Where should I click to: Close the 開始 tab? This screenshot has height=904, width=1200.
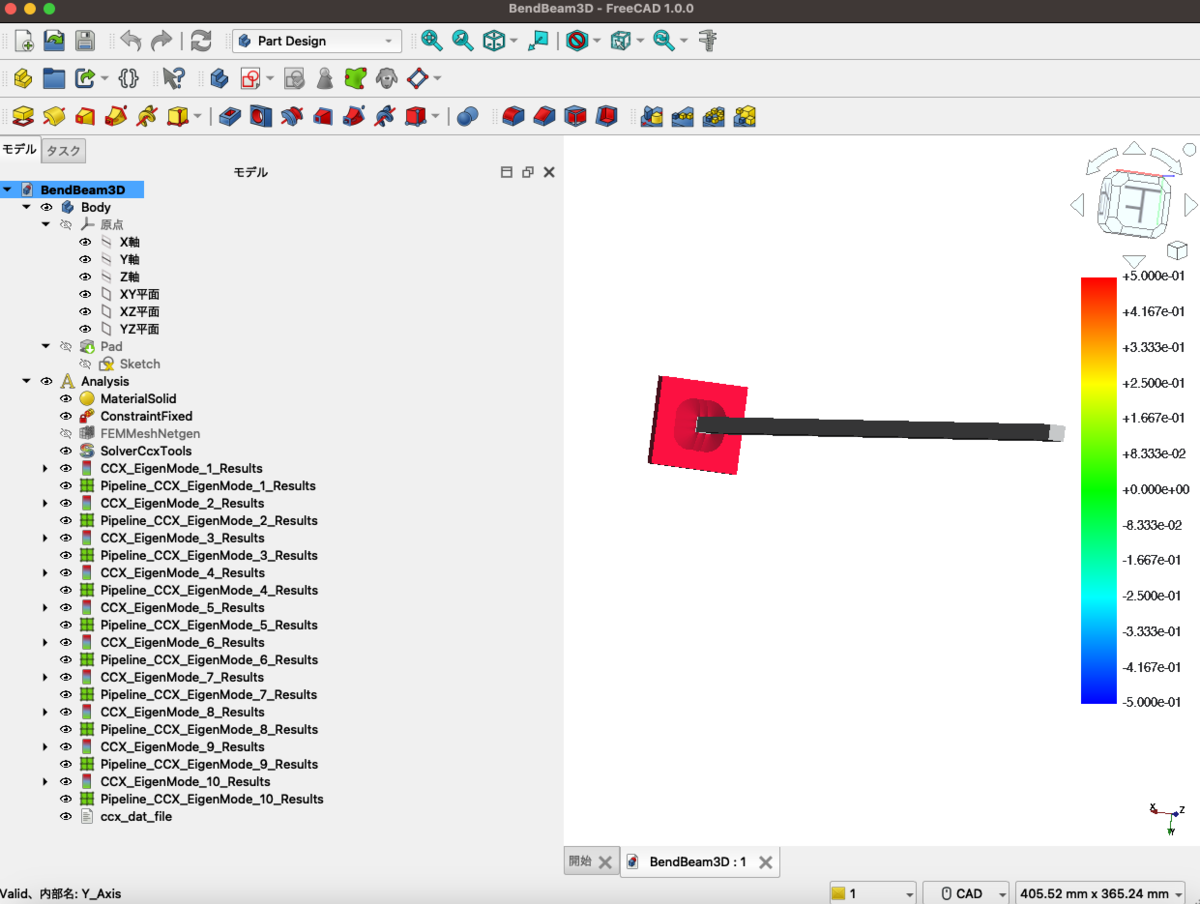[605, 862]
